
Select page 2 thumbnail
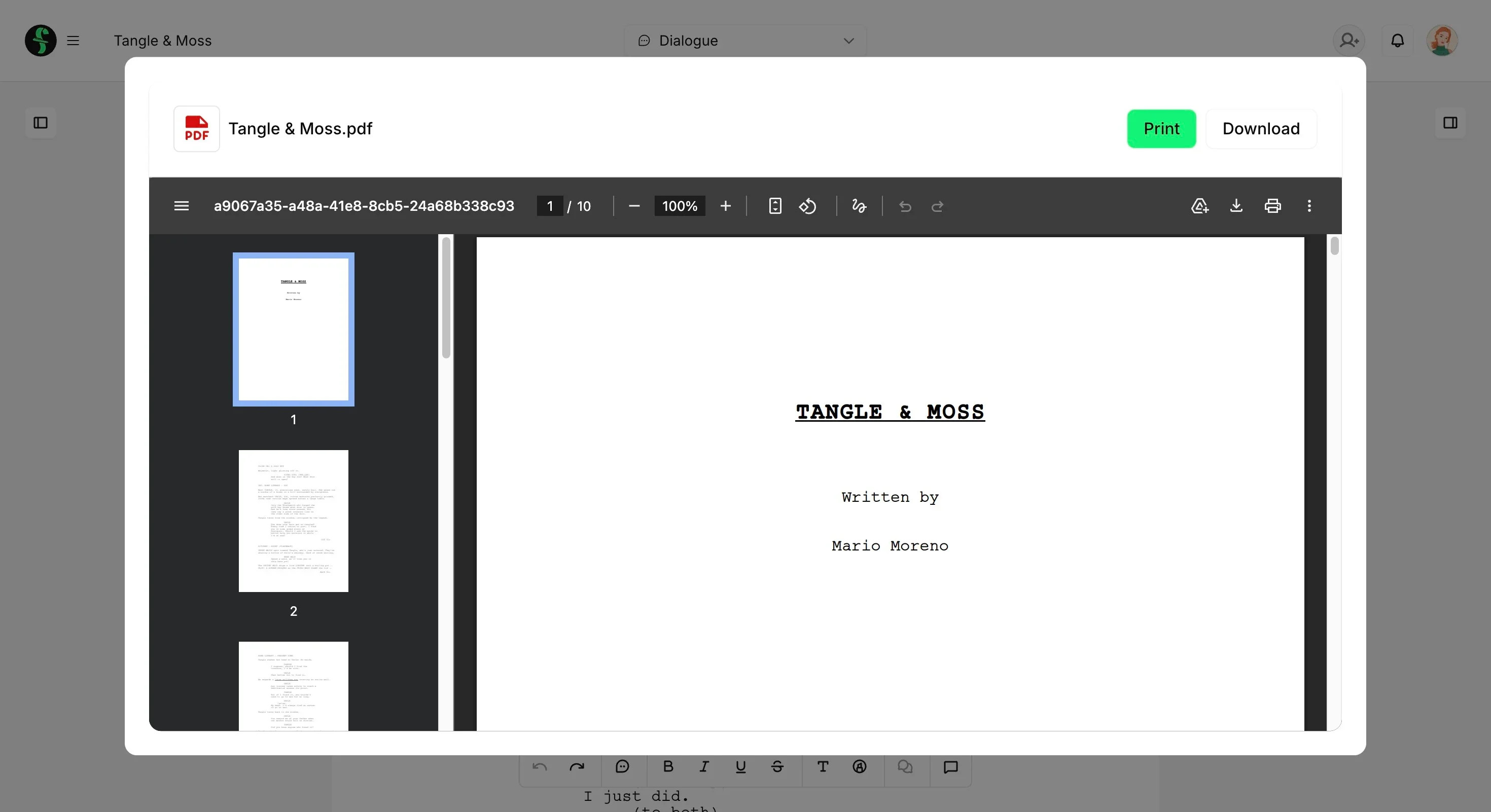pyautogui.click(x=294, y=521)
